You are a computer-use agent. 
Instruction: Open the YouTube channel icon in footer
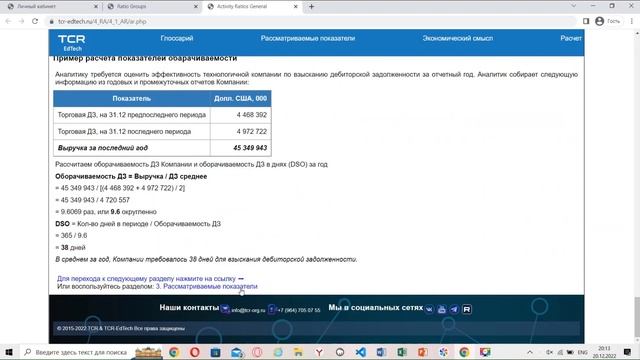pyautogui.click(x=442, y=309)
